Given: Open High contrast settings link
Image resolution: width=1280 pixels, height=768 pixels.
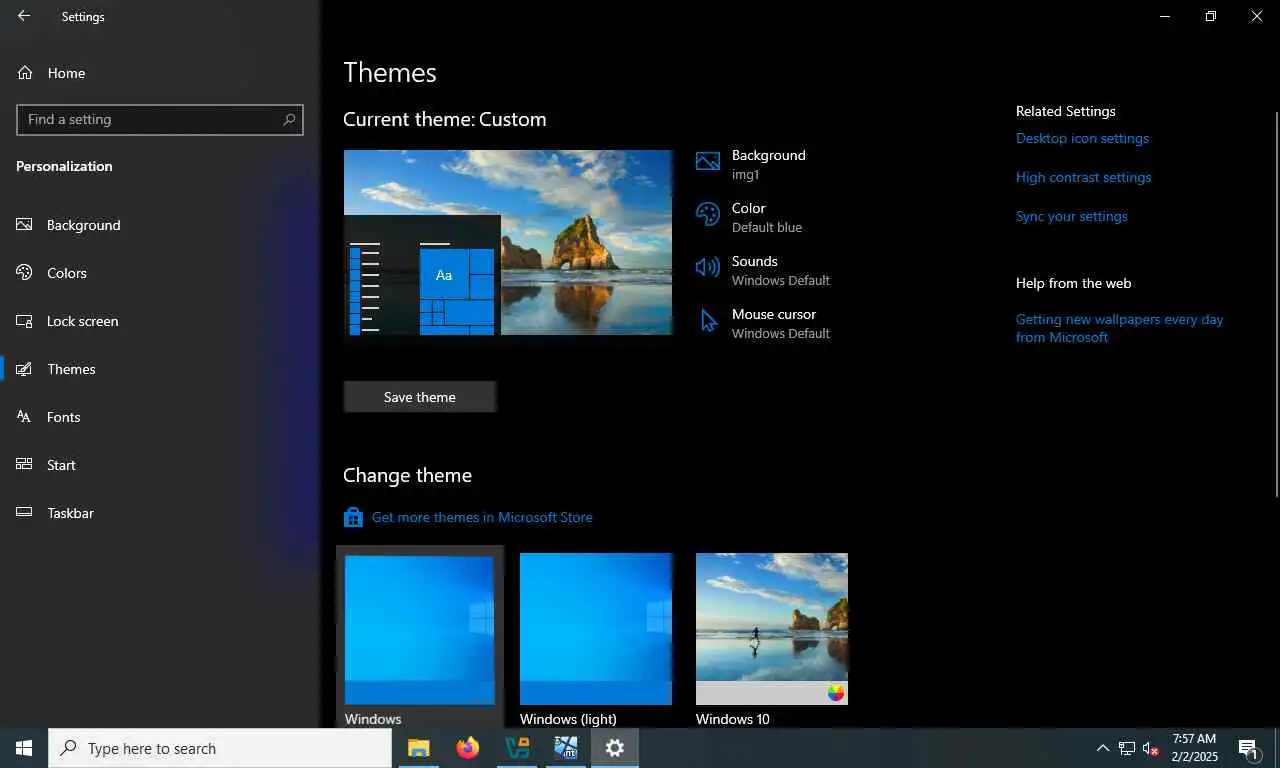Looking at the screenshot, I should [x=1083, y=177].
